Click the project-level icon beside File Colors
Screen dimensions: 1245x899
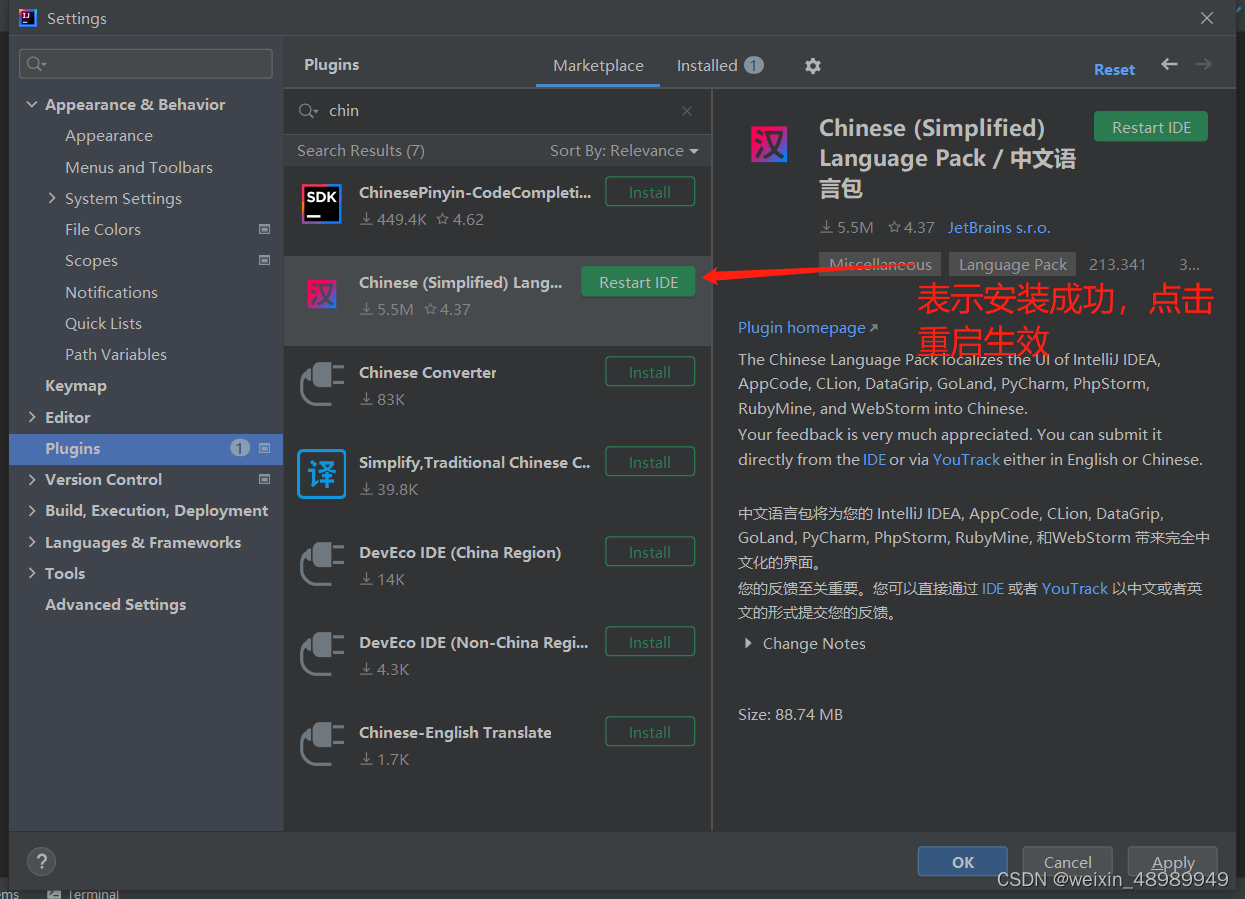(265, 229)
